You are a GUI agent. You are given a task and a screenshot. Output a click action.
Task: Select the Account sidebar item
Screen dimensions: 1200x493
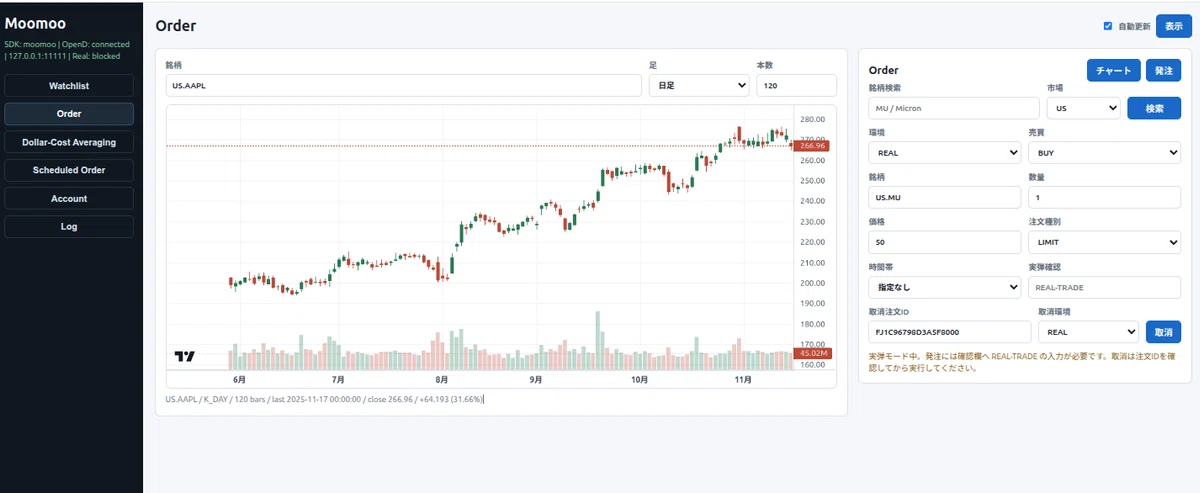point(69,198)
